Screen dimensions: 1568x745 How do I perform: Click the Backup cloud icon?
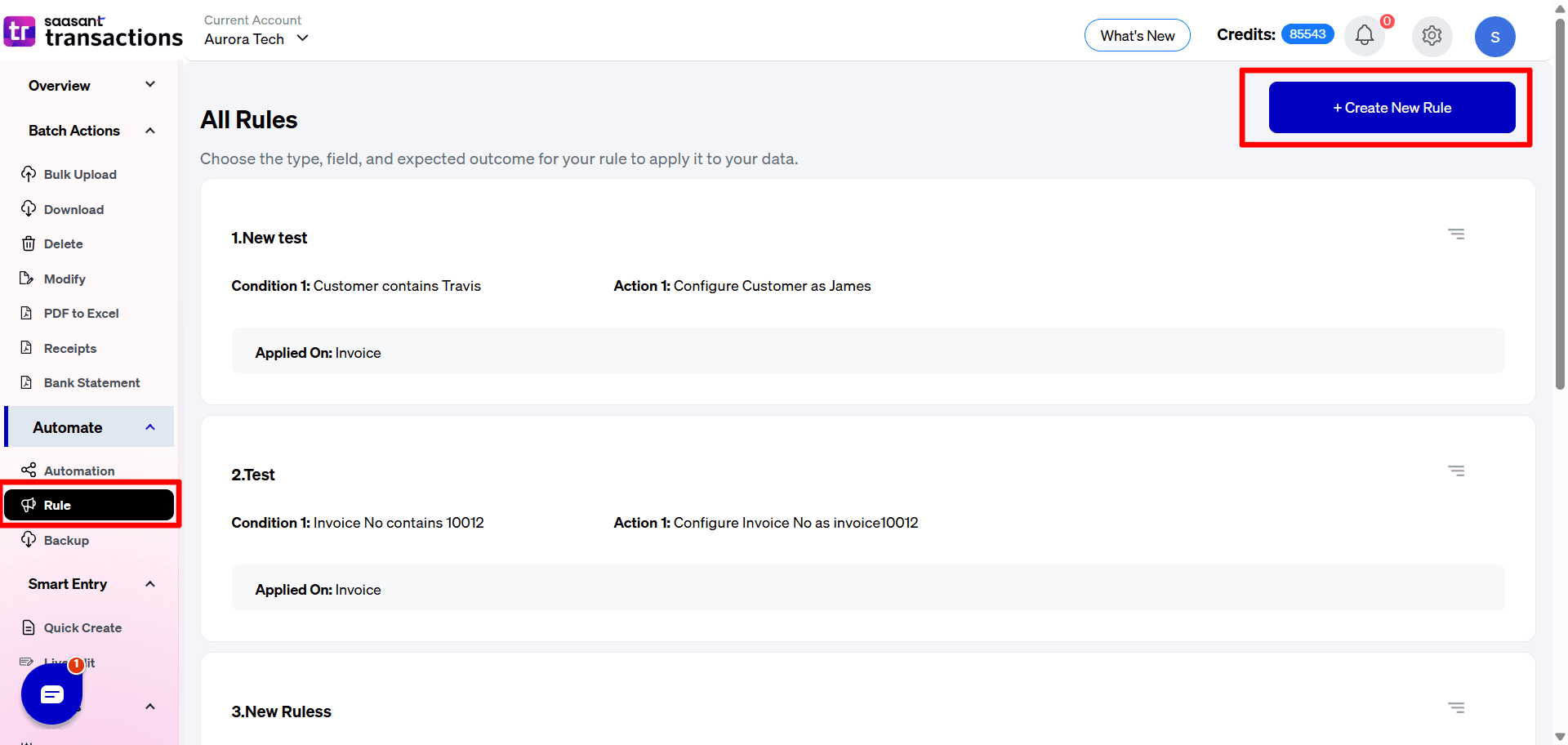point(29,540)
